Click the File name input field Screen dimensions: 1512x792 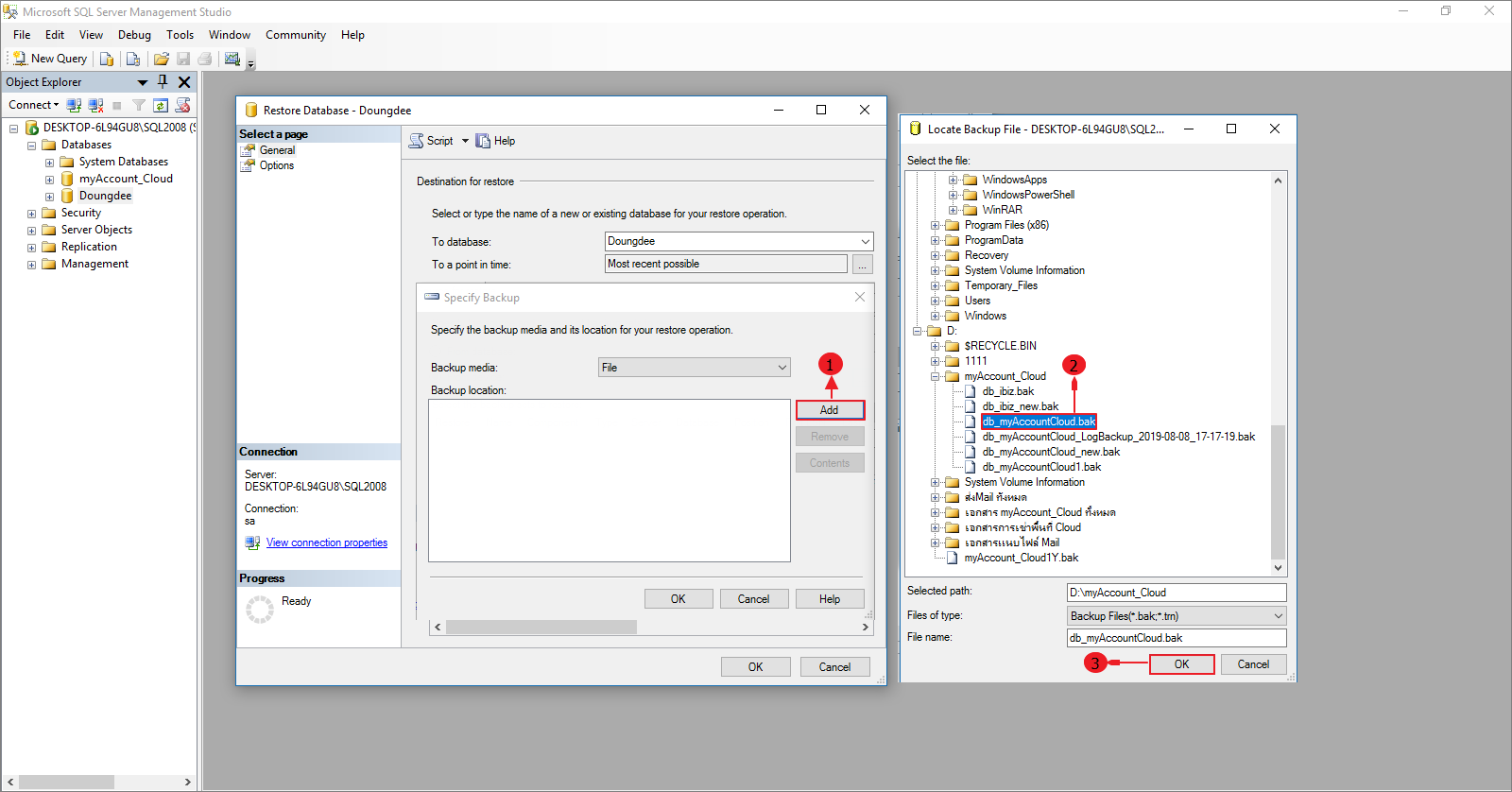[1177, 638]
